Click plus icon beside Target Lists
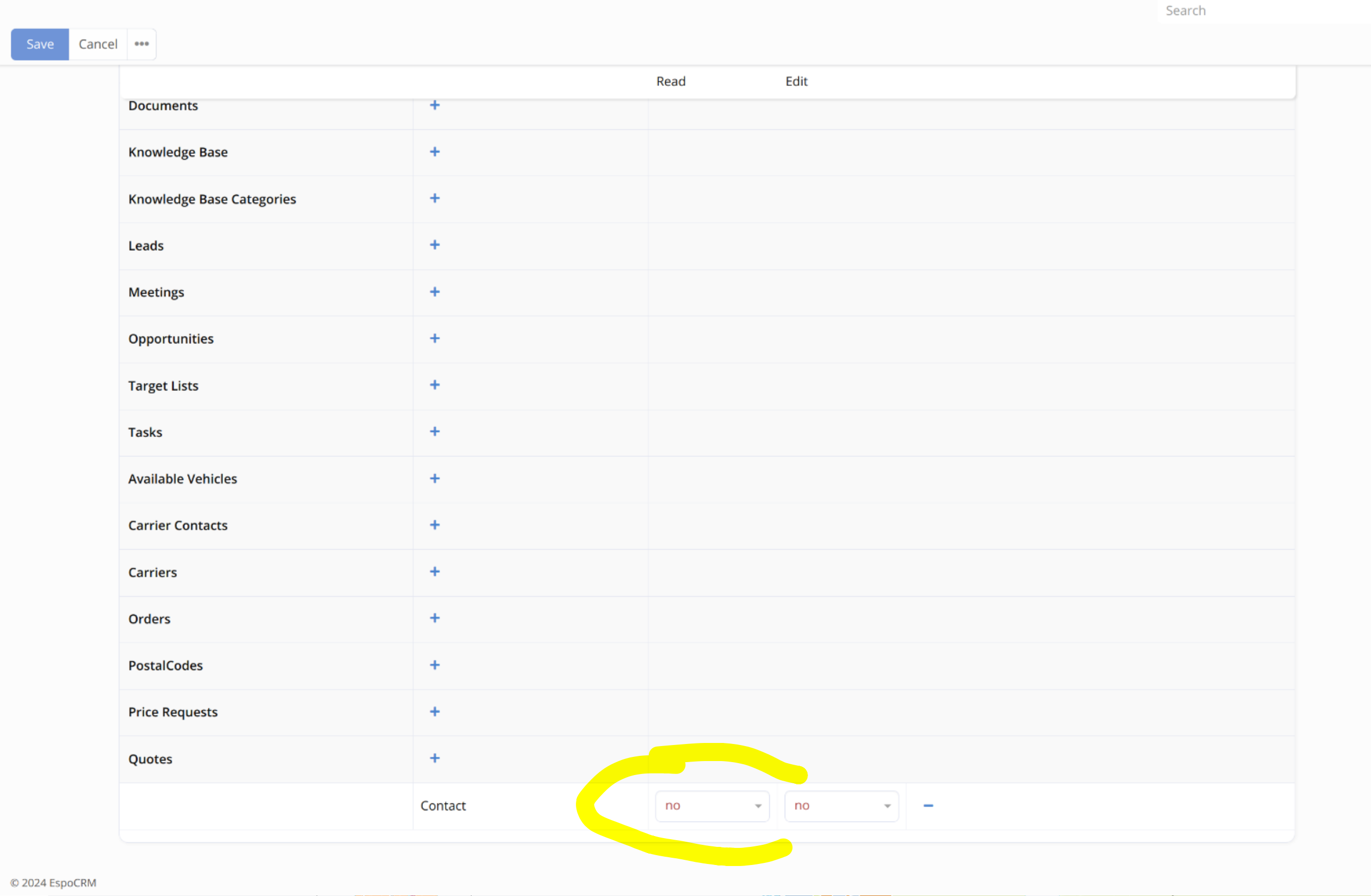This screenshot has width=1371, height=896. (x=435, y=385)
